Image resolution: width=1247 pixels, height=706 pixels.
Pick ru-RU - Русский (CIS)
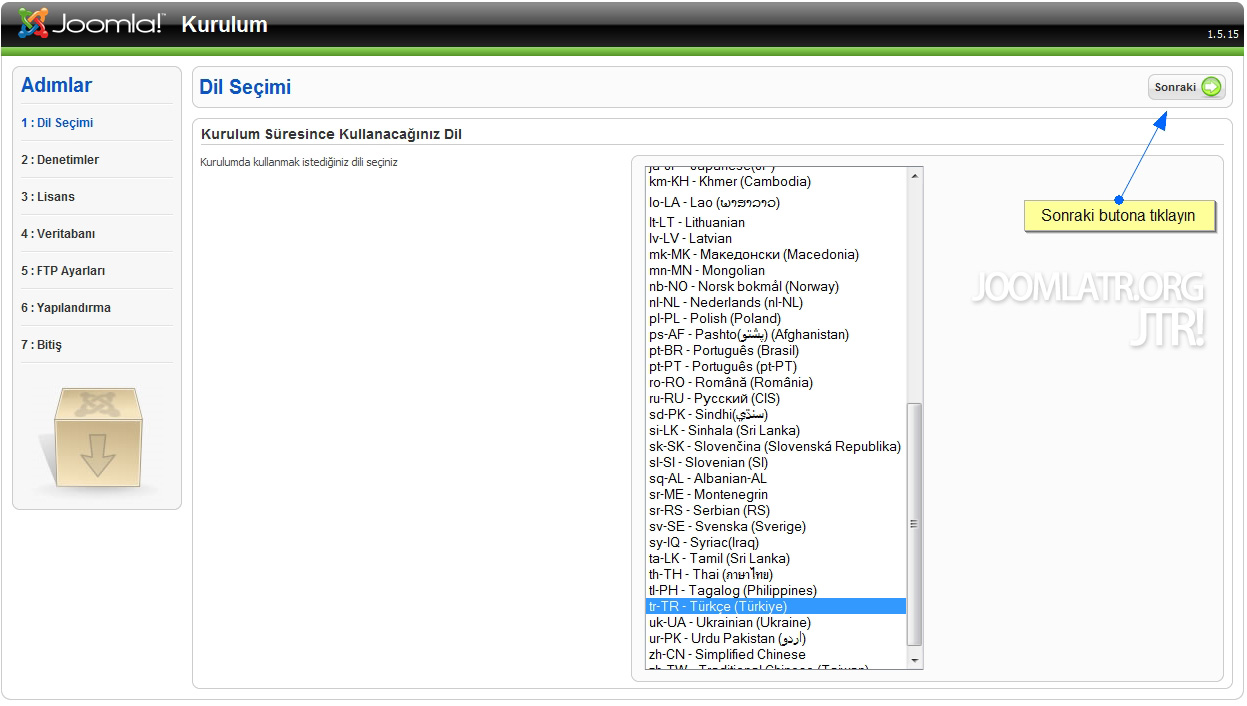[776, 398]
